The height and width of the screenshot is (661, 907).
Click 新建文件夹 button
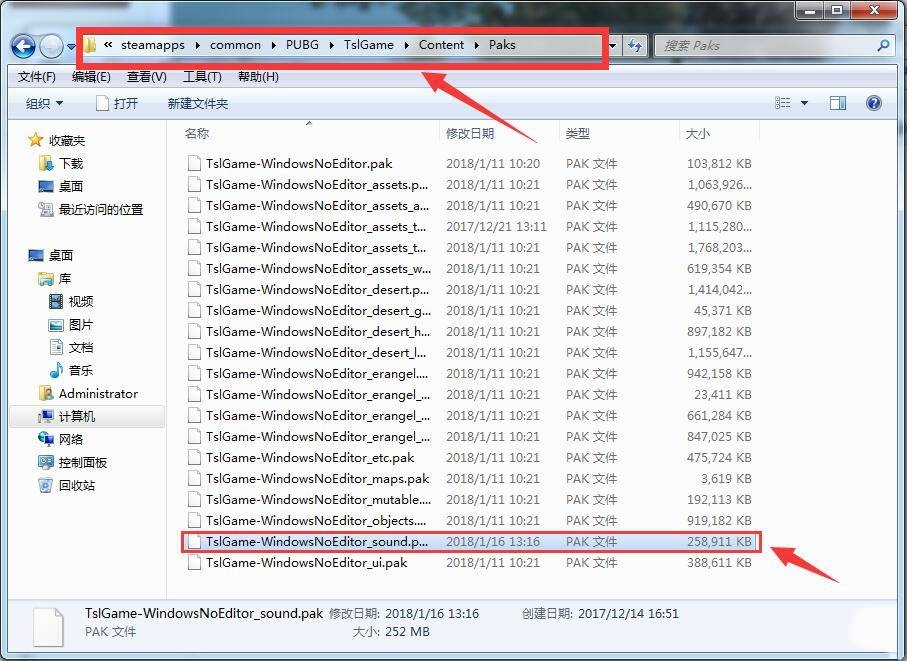(198, 104)
